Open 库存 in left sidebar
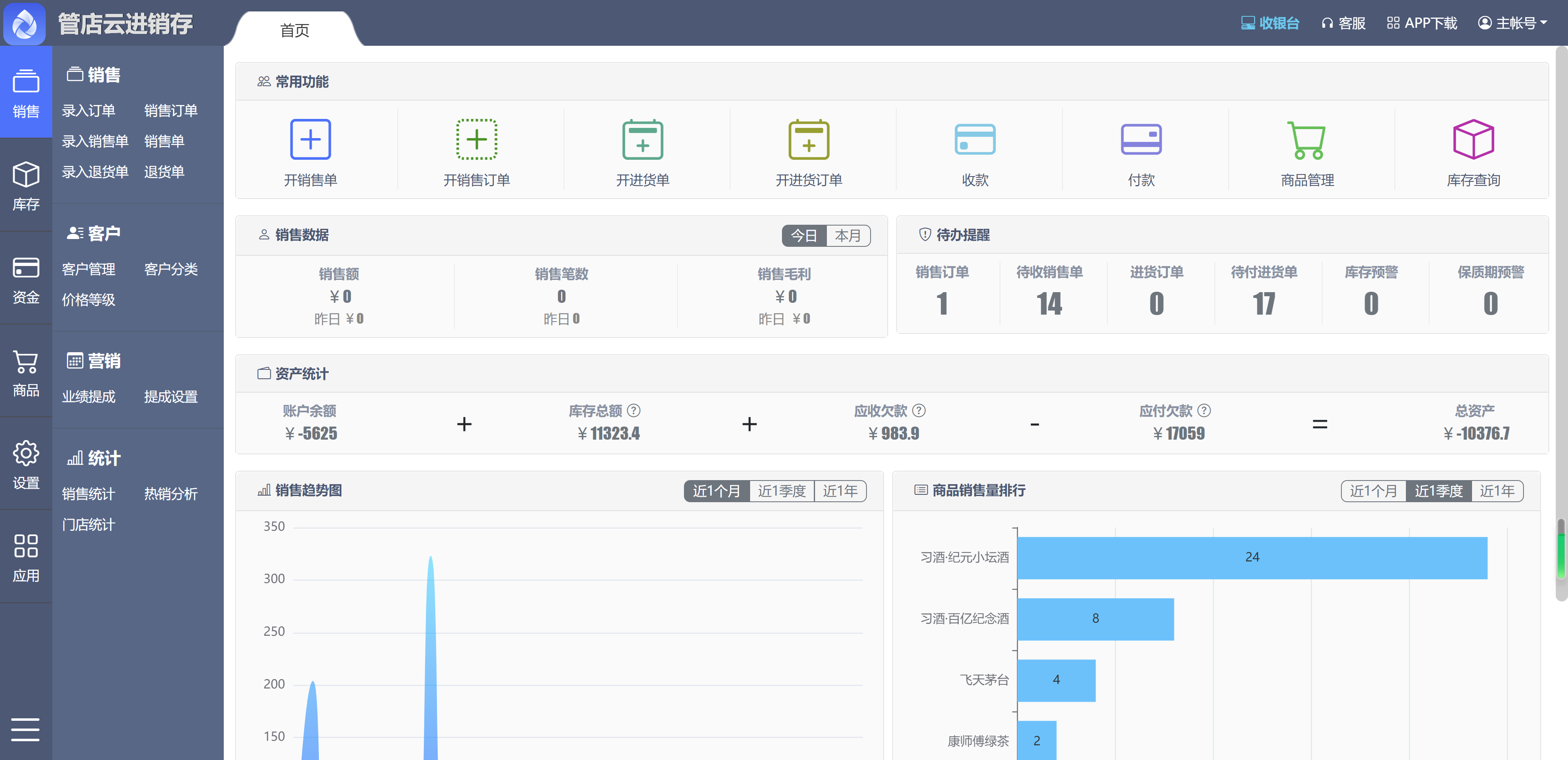 [x=26, y=186]
